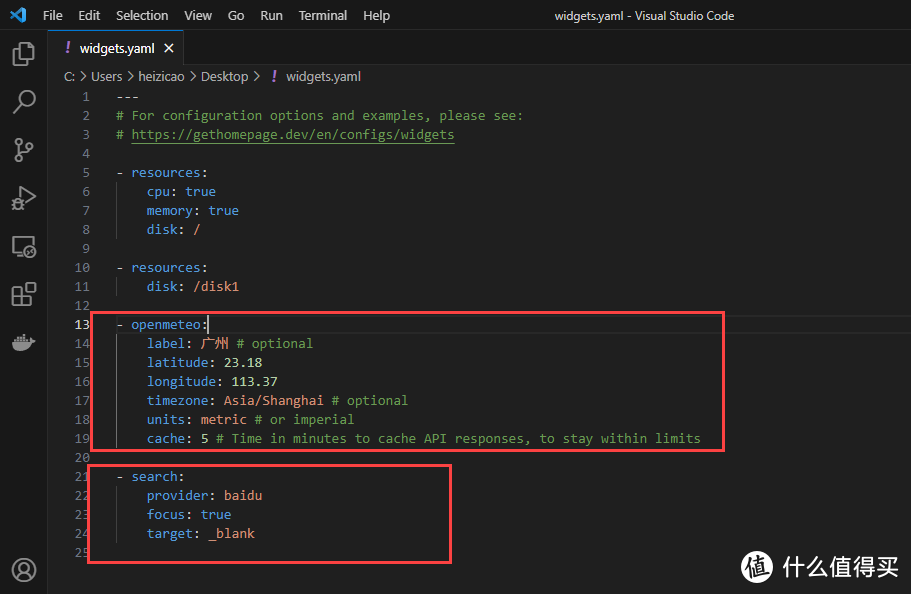Open the Remote Explorer view
Viewport: 911px width, 594px height.
(x=23, y=246)
